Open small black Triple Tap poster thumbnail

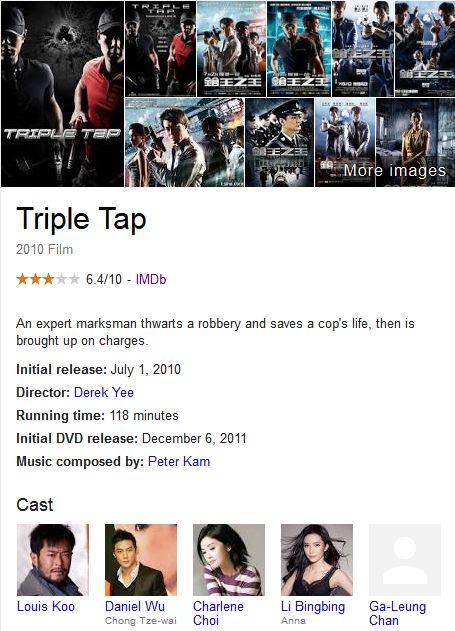pyautogui.click(x=161, y=49)
